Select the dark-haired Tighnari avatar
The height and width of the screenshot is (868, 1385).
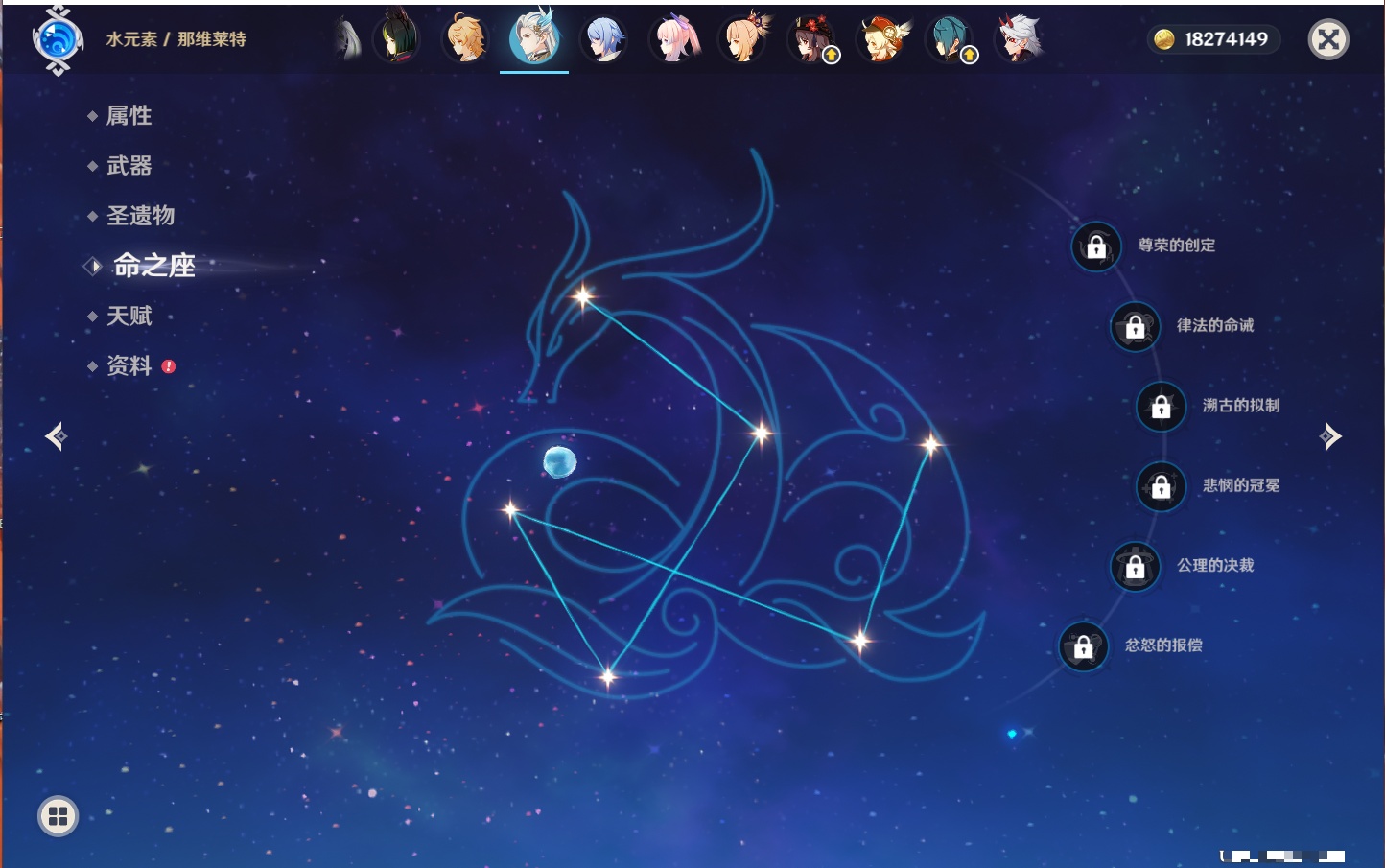[397, 38]
